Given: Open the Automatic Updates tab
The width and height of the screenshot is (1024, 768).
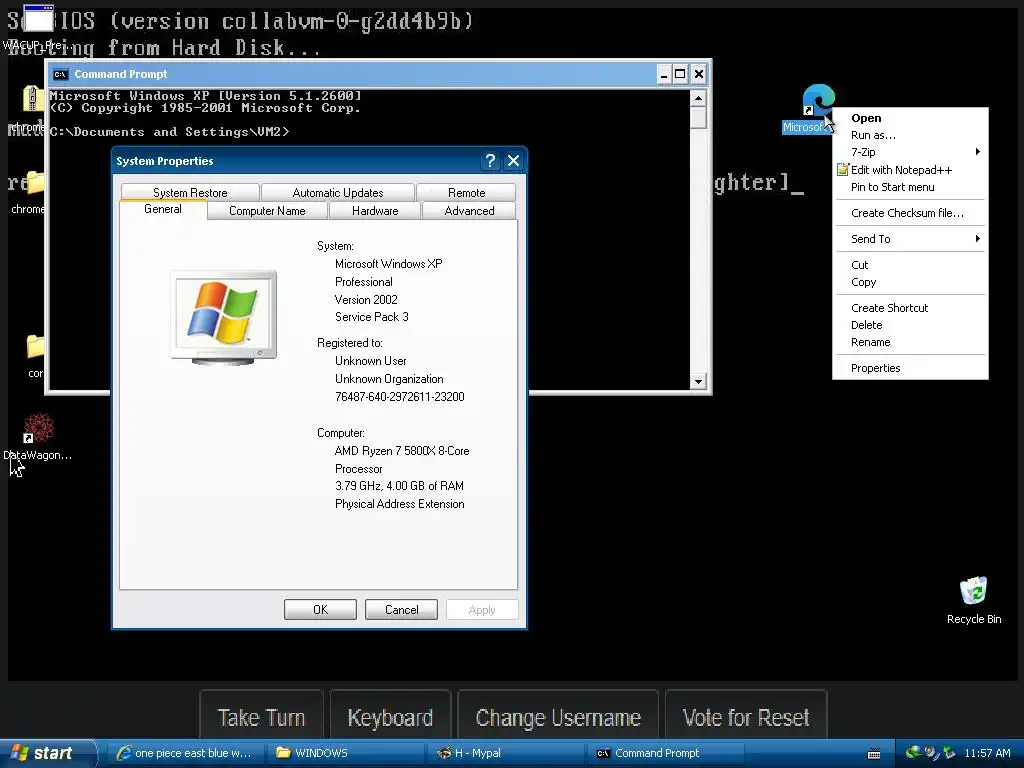Looking at the screenshot, I should [338, 193].
